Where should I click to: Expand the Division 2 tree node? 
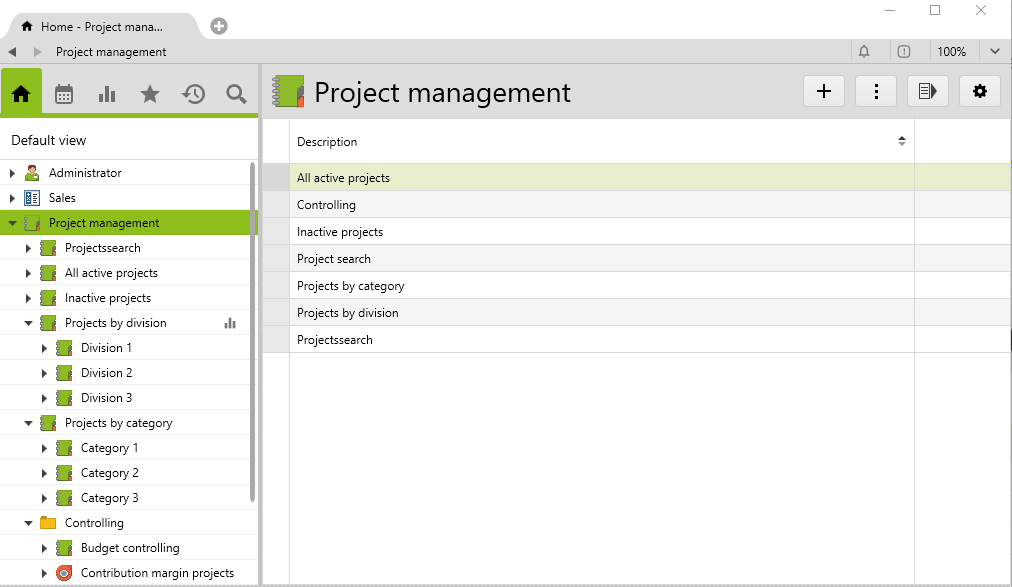44,373
